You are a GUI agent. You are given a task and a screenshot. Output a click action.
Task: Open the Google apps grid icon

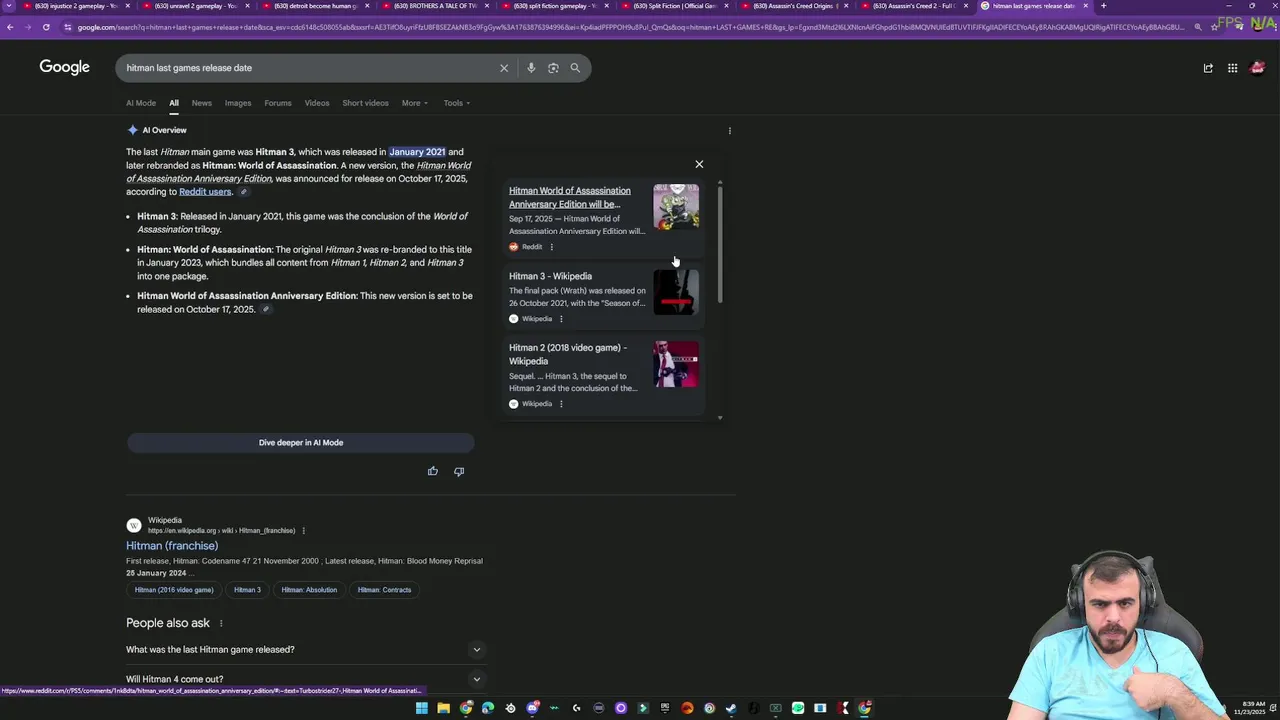[1232, 68]
